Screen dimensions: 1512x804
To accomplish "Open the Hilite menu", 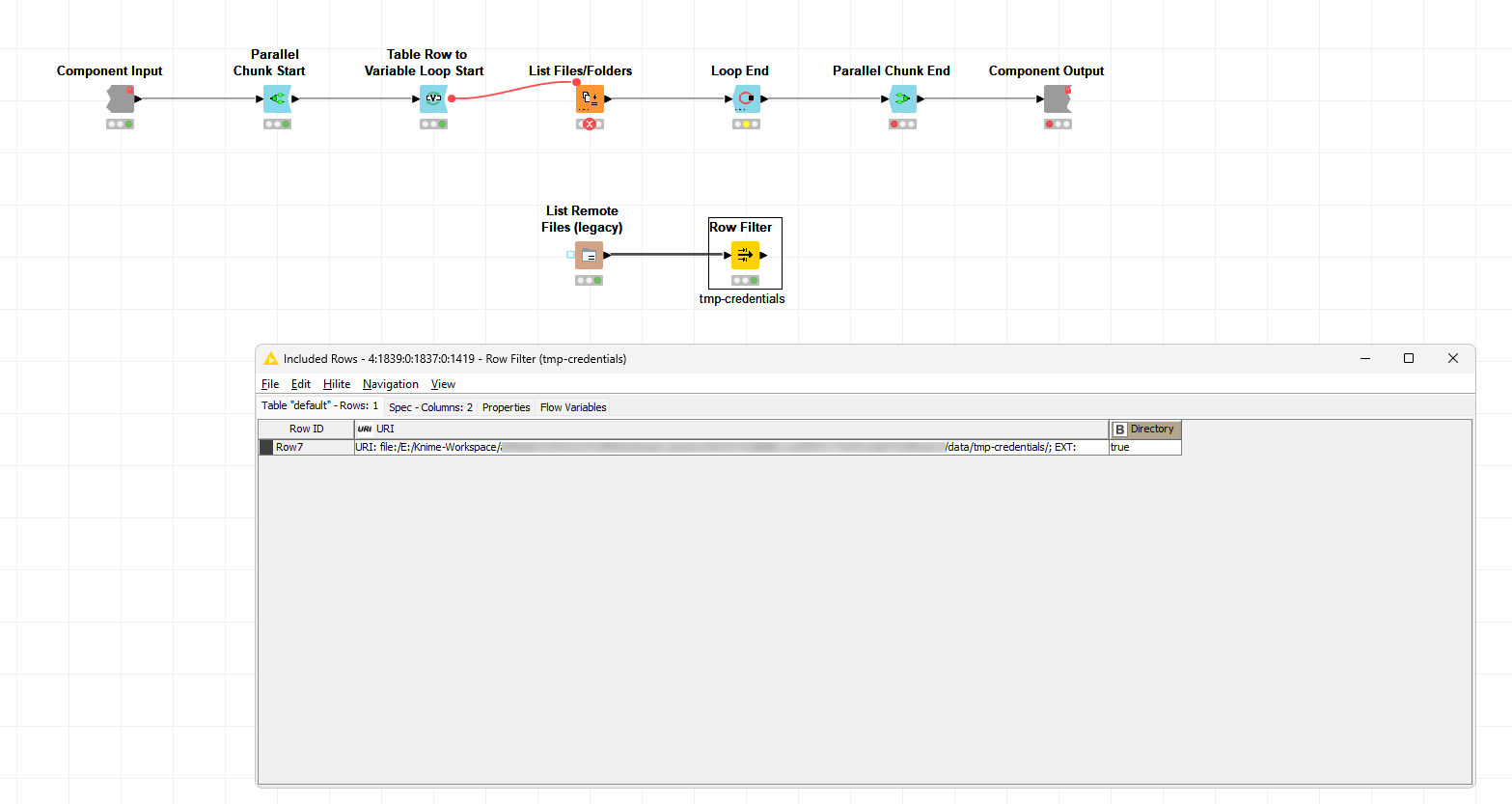I will [x=337, y=384].
